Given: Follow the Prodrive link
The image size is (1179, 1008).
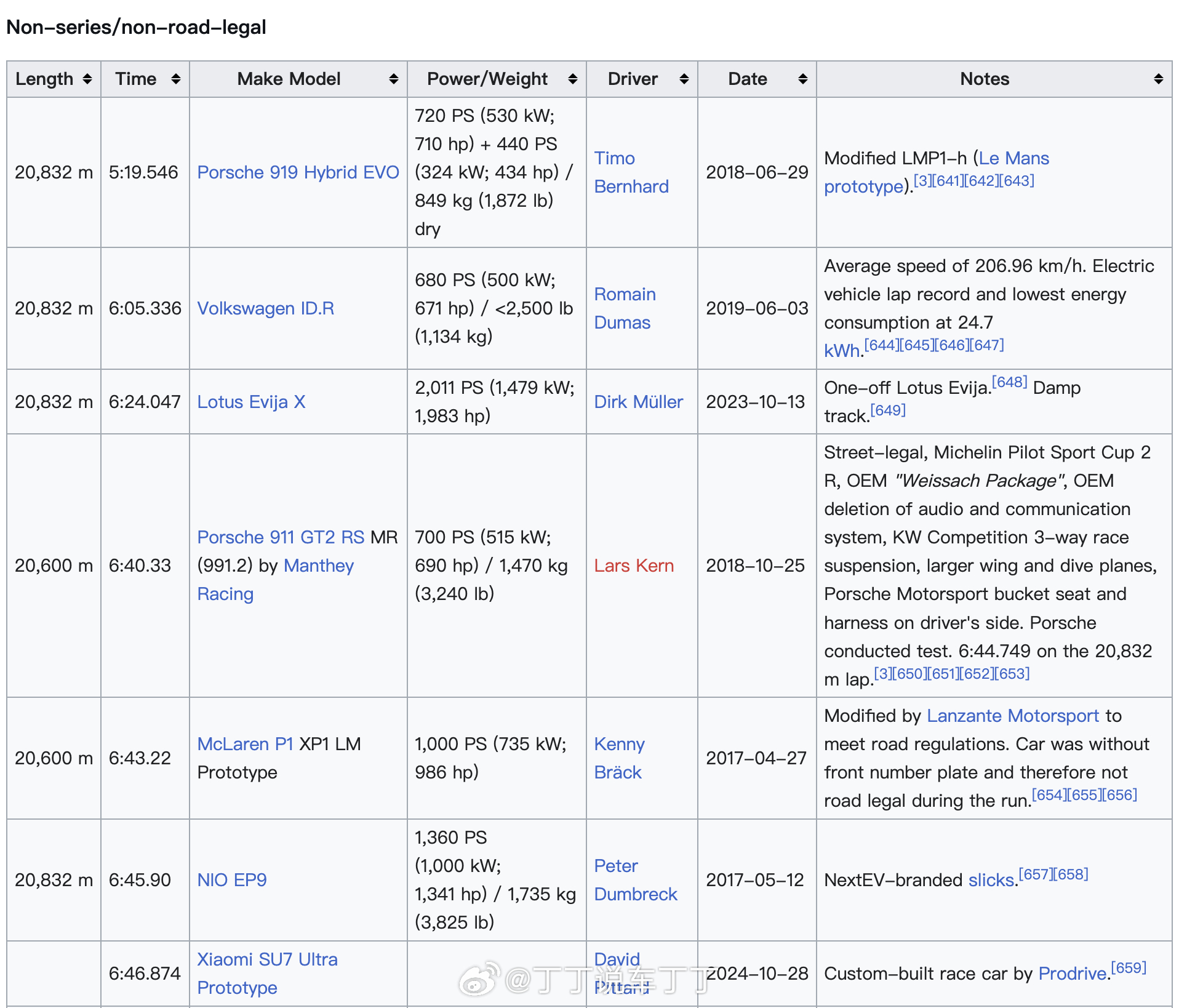Looking at the screenshot, I should pyautogui.click(x=1073, y=974).
